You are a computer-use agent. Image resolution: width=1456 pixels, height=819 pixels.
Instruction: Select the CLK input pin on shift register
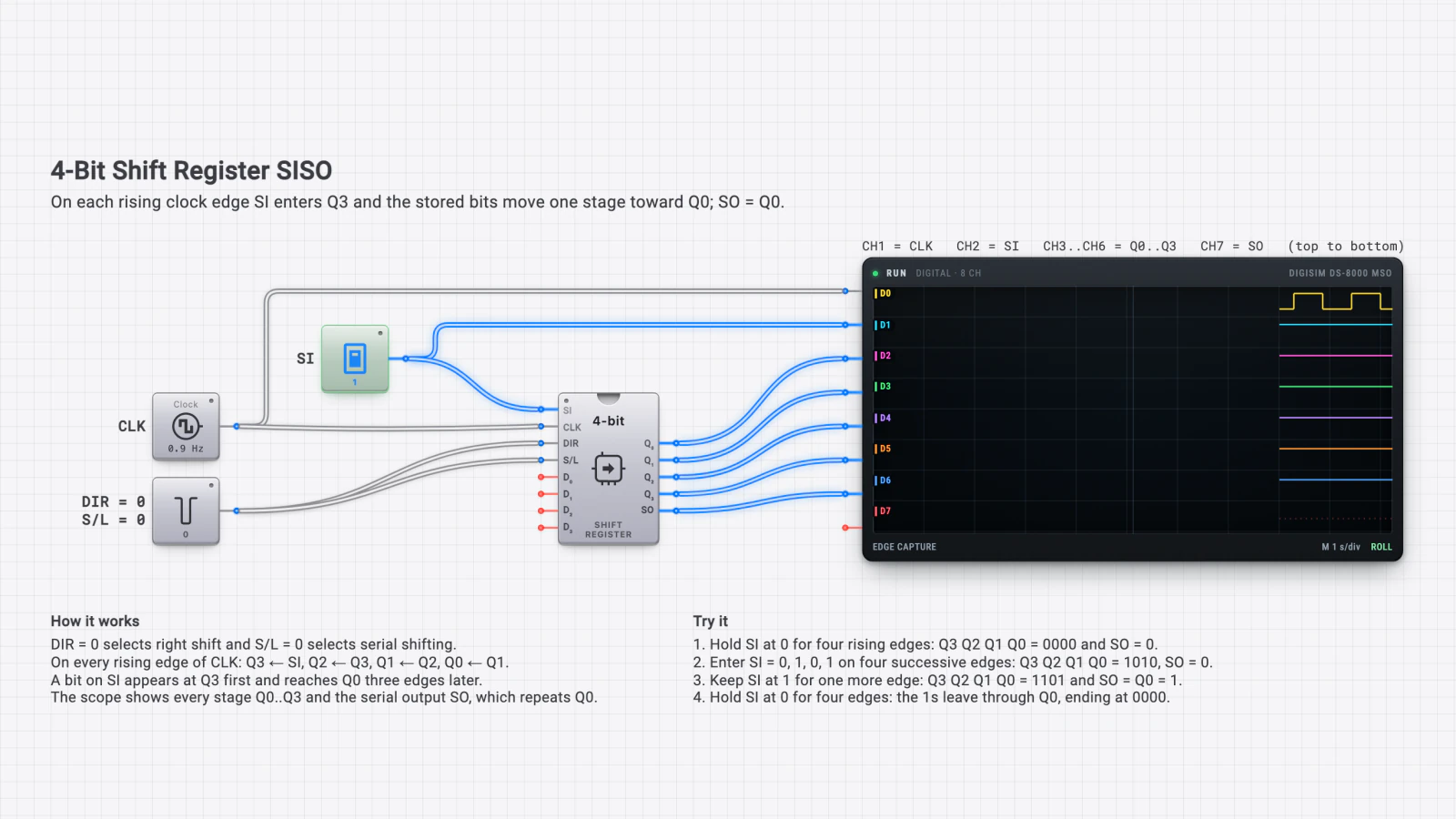[x=541, y=426]
